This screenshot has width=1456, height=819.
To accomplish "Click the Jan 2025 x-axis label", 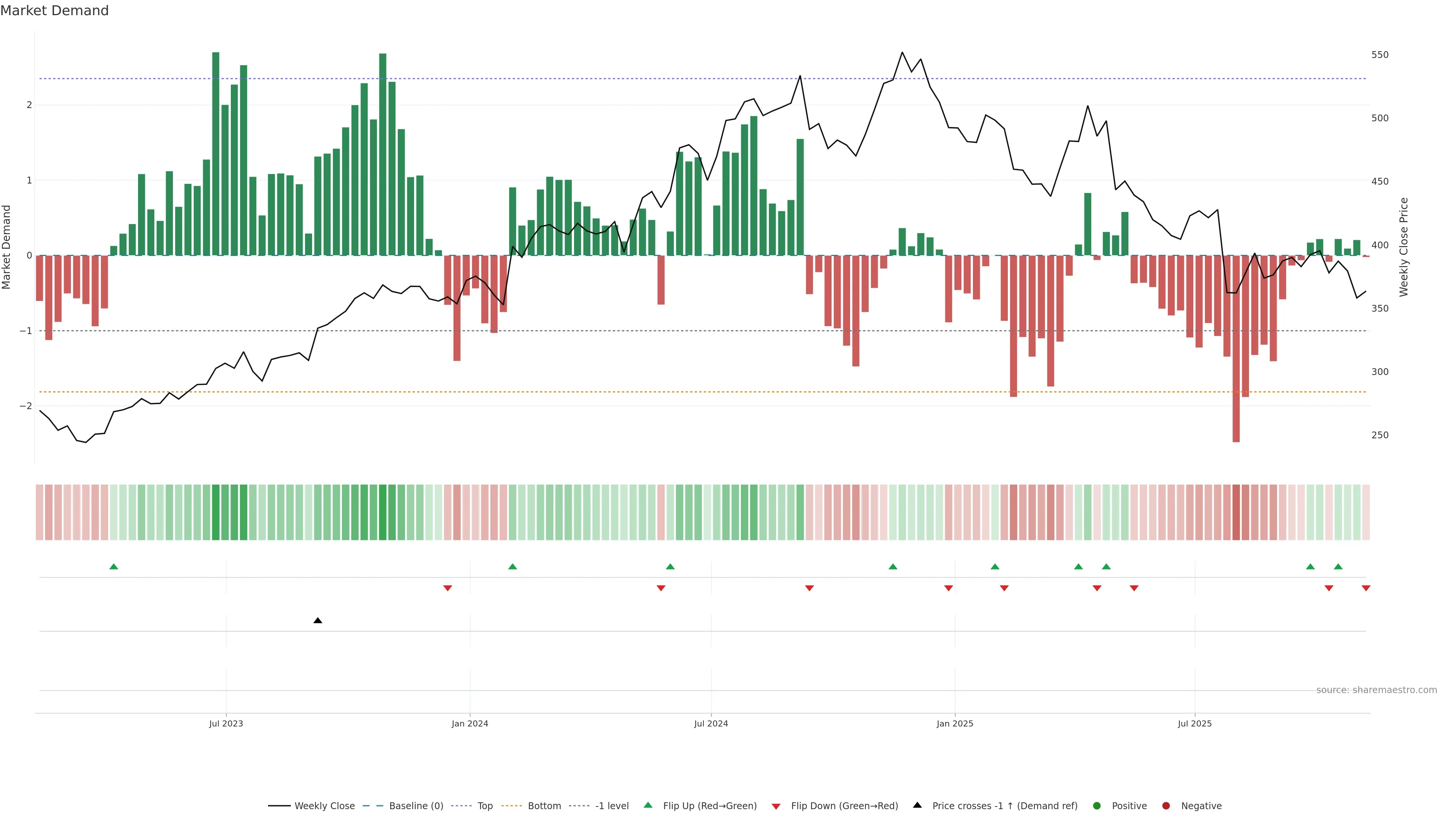I will (955, 723).
